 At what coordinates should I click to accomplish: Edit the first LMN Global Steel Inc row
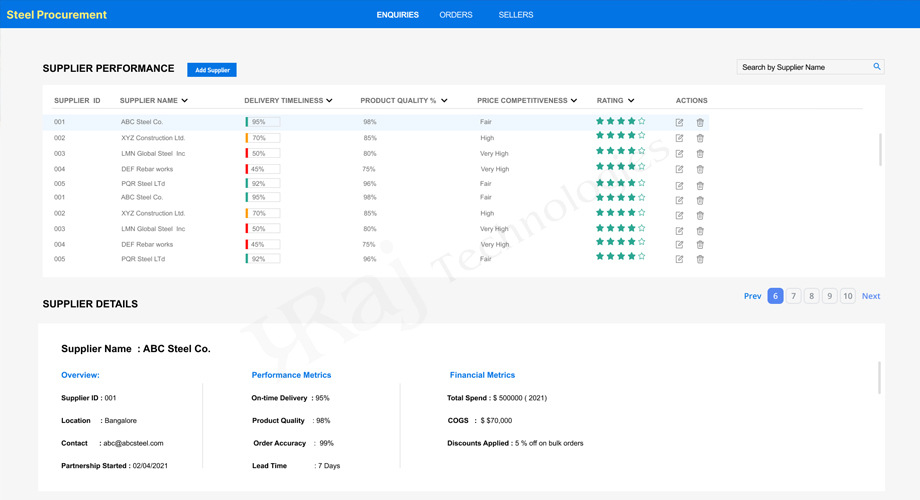click(679, 154)
